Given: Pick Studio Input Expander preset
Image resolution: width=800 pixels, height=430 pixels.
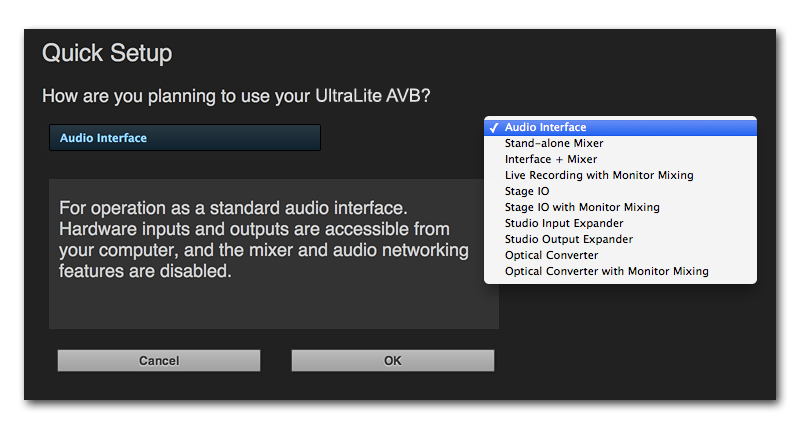Looking at the screenshot, I should [x=563, y=223].
